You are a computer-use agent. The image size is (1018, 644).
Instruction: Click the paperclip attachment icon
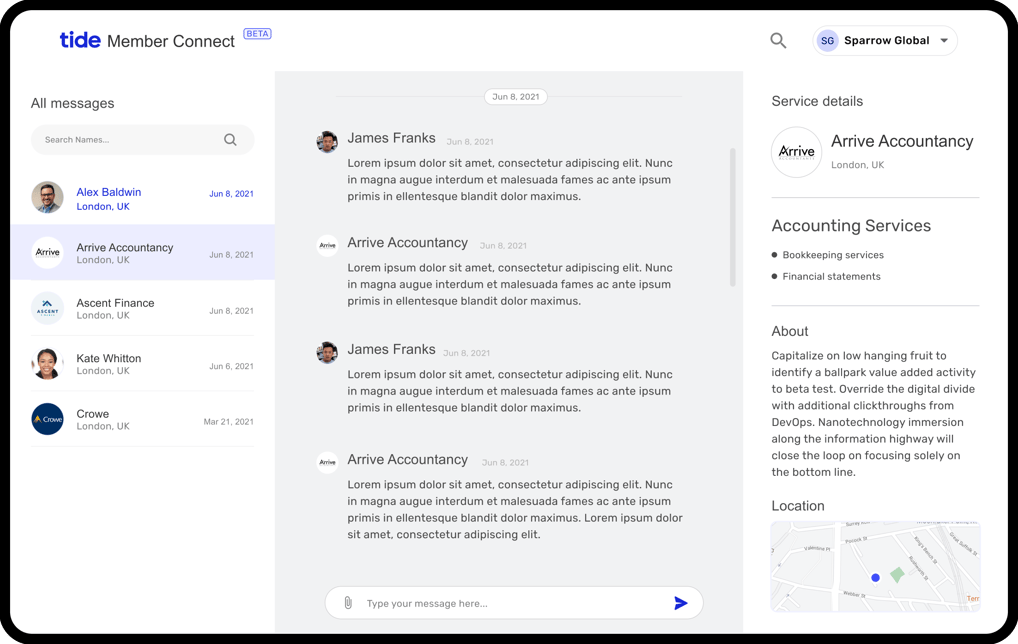pyautogui.click(x=348, y=603)
